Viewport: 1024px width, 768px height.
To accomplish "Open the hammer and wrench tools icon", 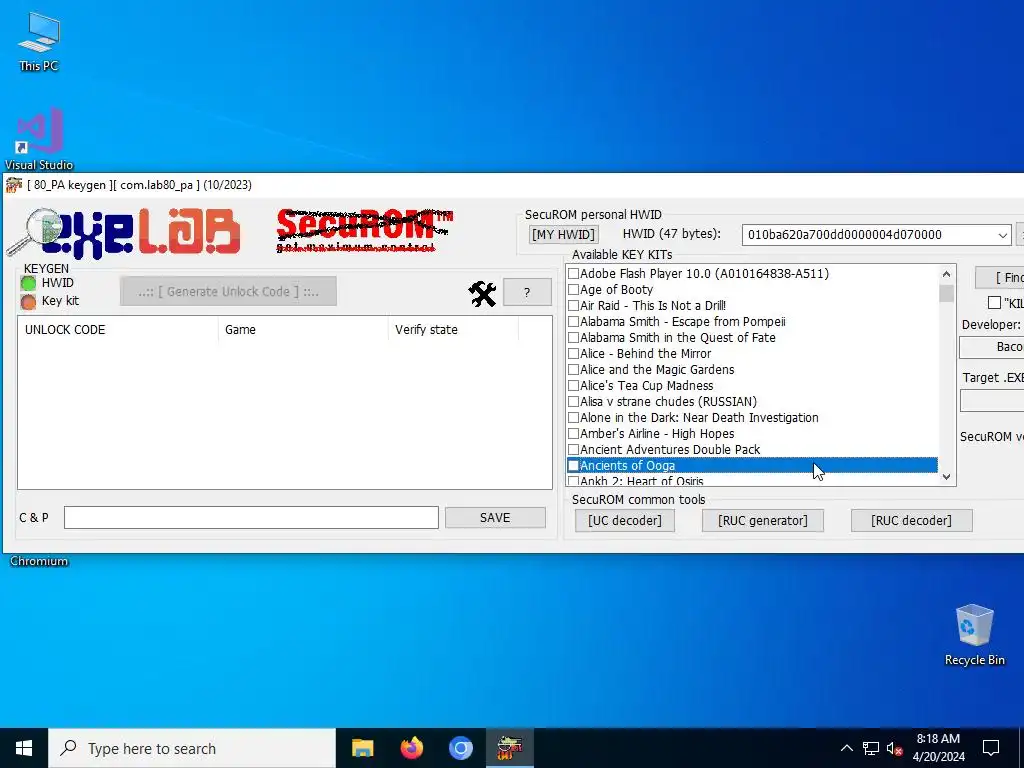I will coord(483,293).
